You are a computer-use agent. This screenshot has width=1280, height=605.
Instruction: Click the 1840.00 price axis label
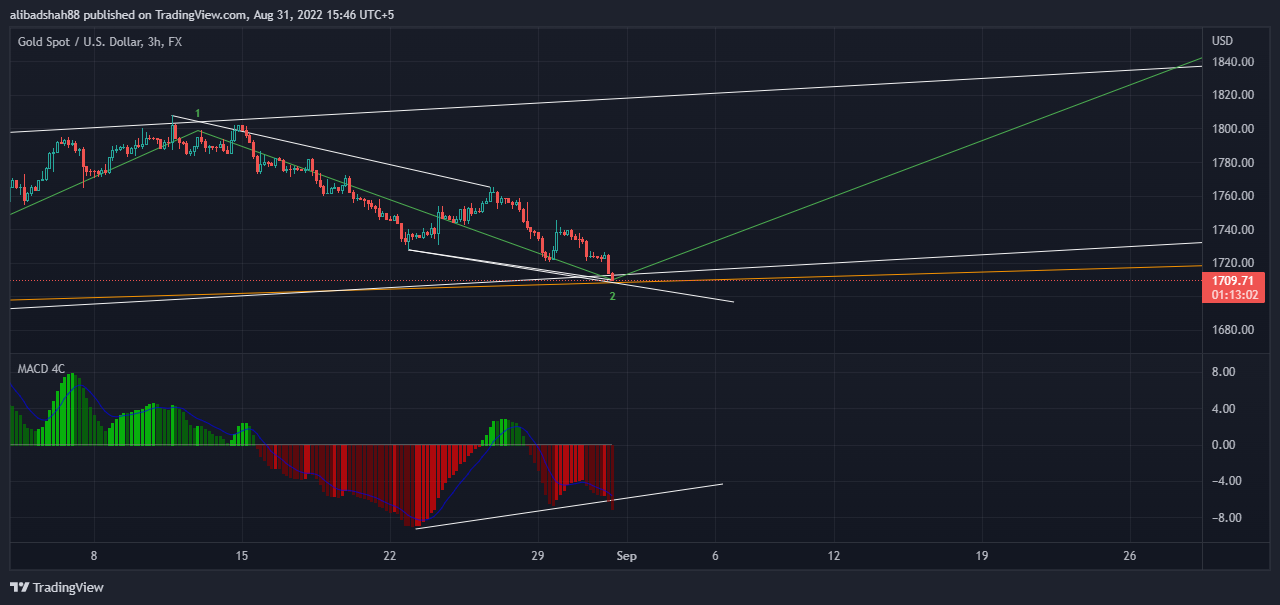pos(1232,62)
